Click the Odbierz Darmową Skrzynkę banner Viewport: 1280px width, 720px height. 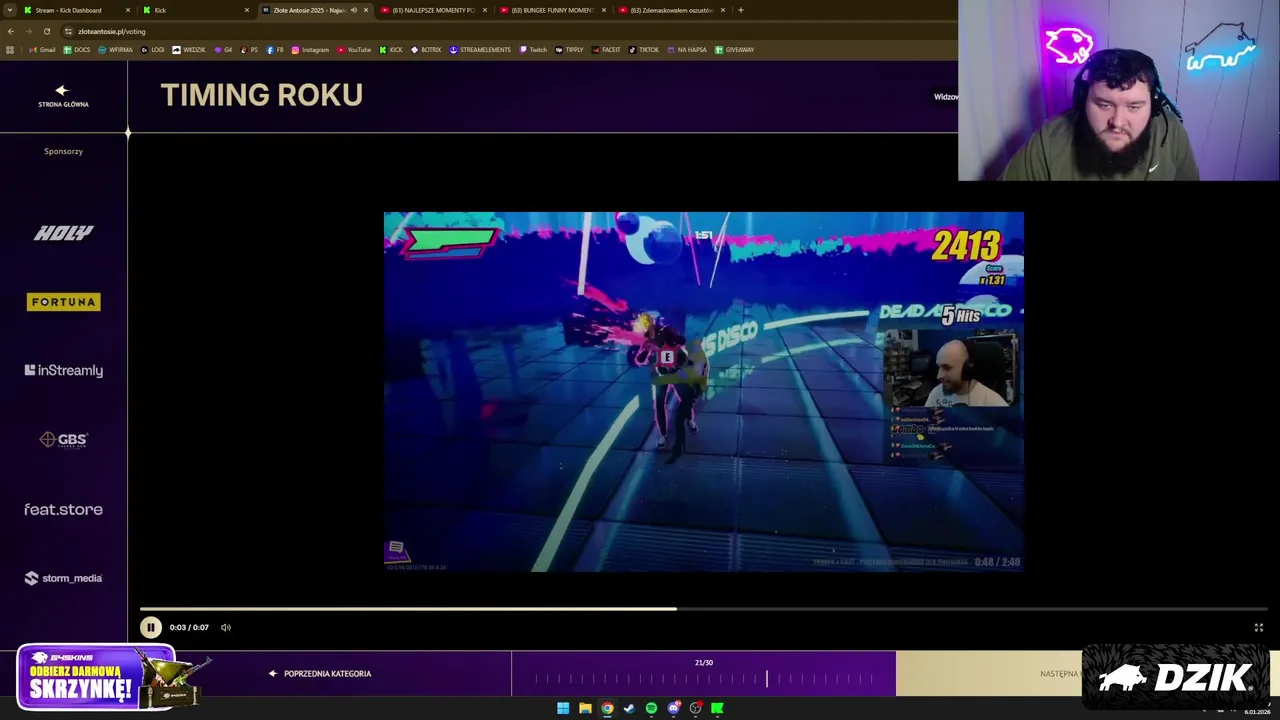point(110,677)
